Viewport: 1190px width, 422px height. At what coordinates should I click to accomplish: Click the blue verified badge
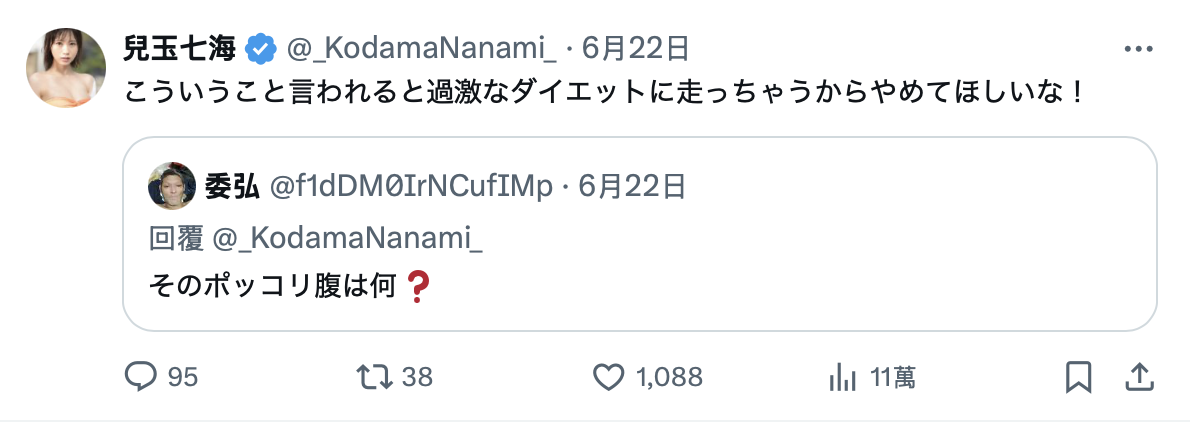click(262, 47)
